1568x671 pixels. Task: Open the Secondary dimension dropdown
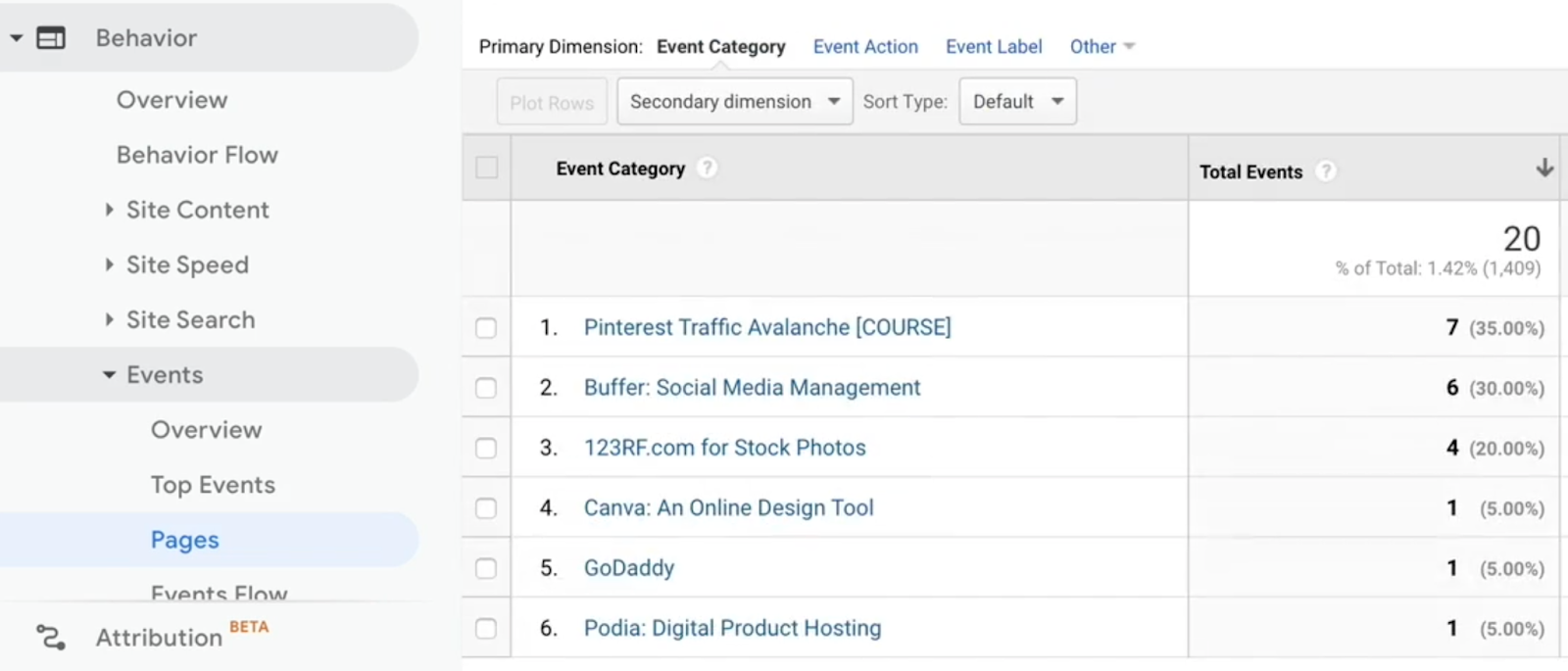click(734, 102)
